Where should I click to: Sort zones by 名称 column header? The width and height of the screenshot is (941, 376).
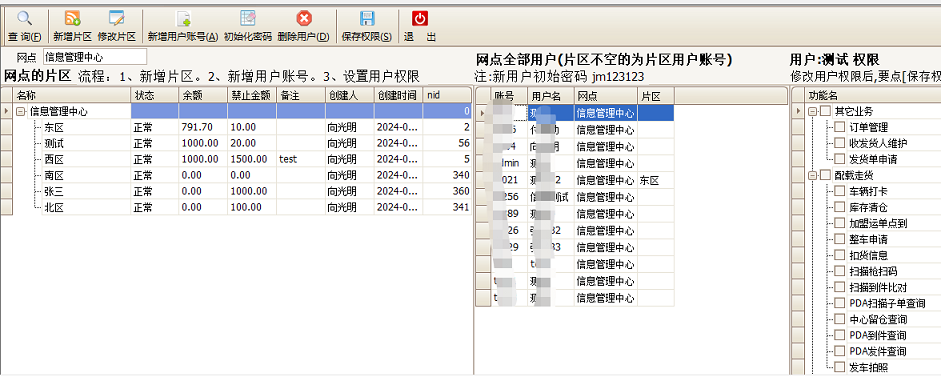(x=71, y=95)
